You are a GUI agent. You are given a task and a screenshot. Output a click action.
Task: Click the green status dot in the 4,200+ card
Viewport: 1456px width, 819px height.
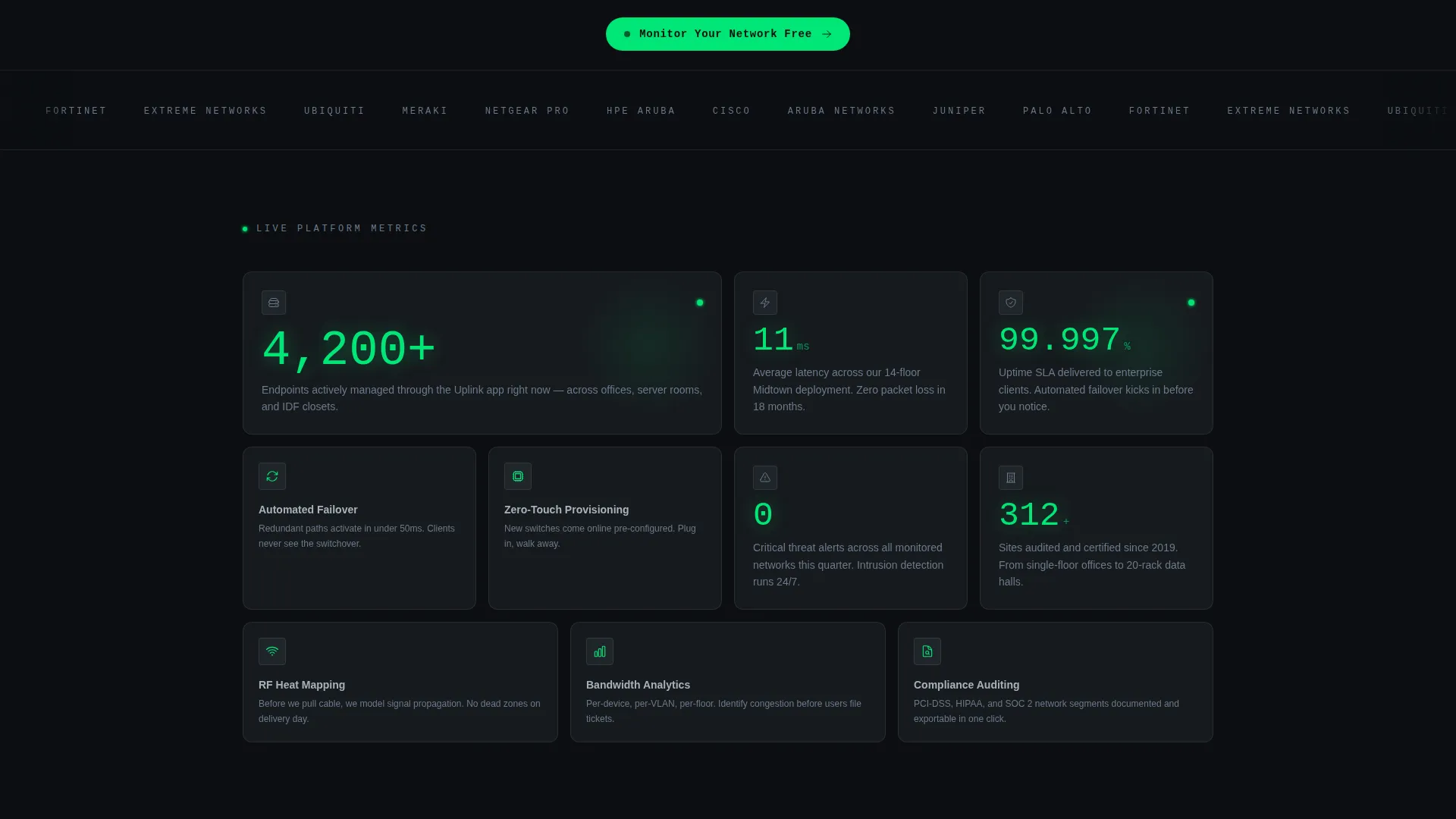[700, 303]
